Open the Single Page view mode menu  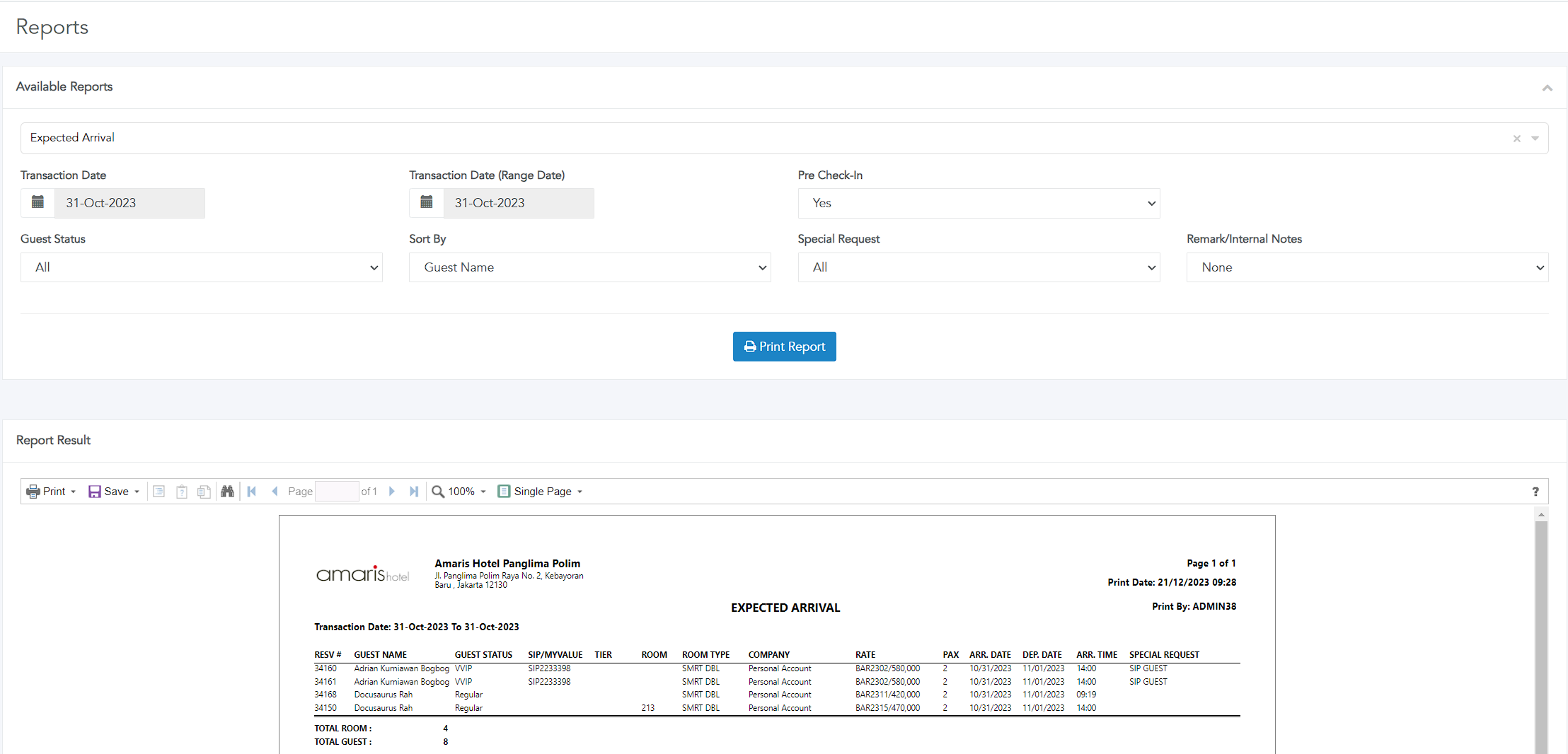point(540,492)
